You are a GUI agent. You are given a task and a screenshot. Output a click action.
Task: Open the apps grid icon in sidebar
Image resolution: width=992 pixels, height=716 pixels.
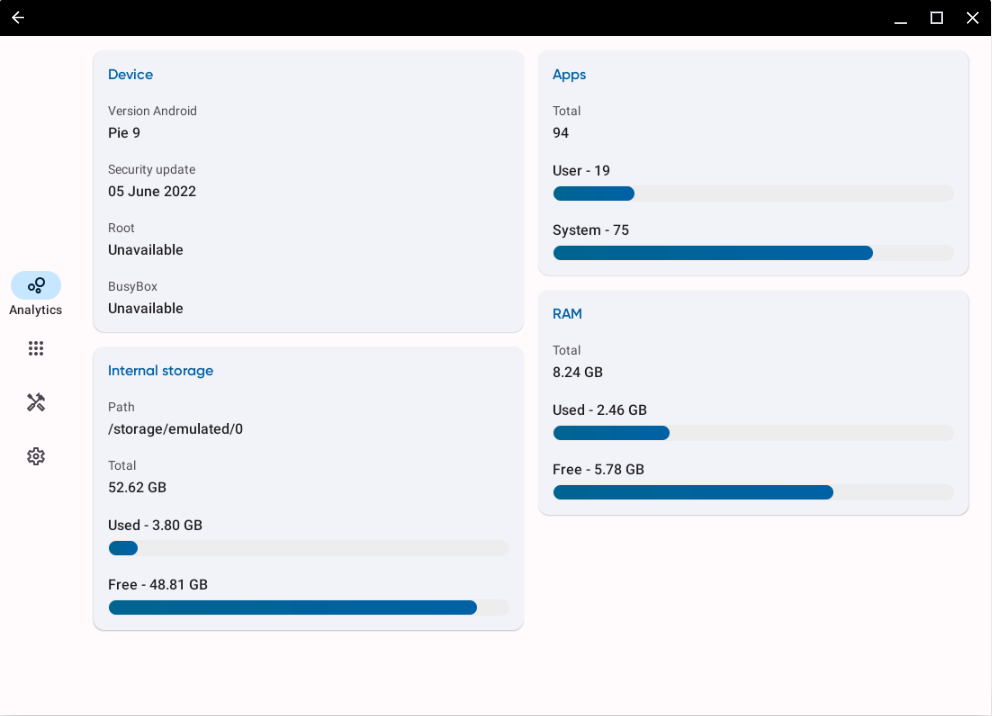pyautogui.click(x=36, y=349)
